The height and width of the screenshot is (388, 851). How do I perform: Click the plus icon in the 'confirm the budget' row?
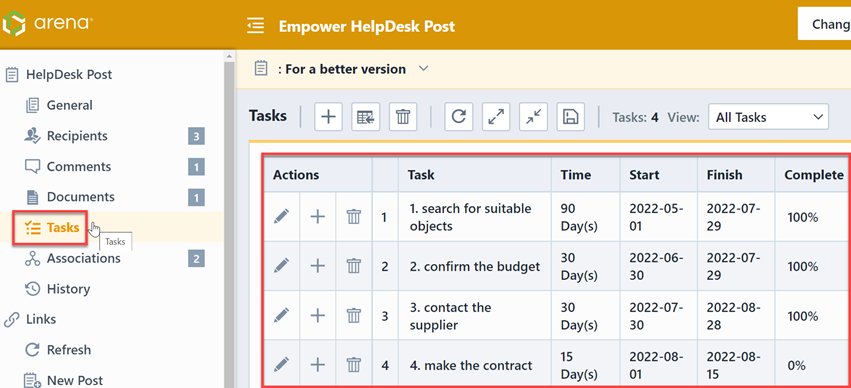pyautogui.click(x=317, y=266)
